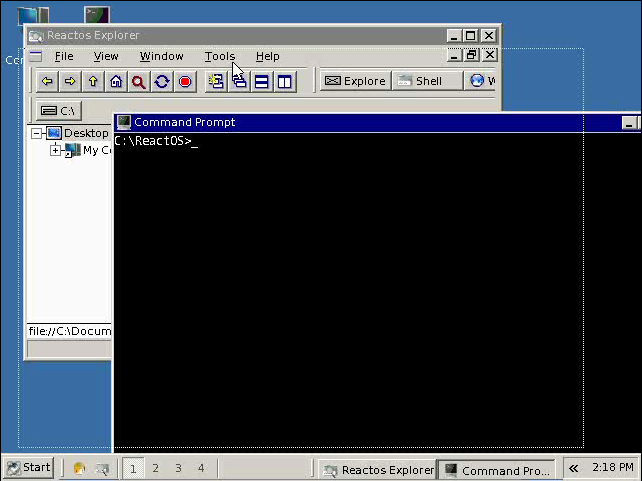Click the Reactos Explorer title bar icon
Viewport: 642px width, 481px height.
pyautogui.click(x=36, y=36)
